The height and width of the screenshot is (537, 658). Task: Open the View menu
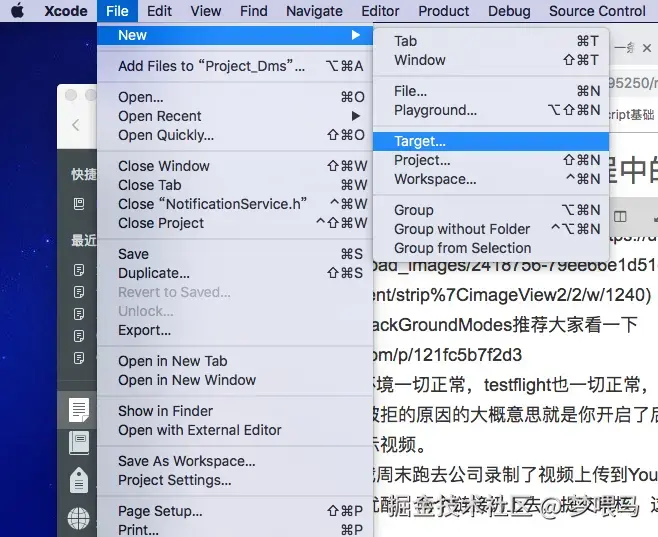206,11
